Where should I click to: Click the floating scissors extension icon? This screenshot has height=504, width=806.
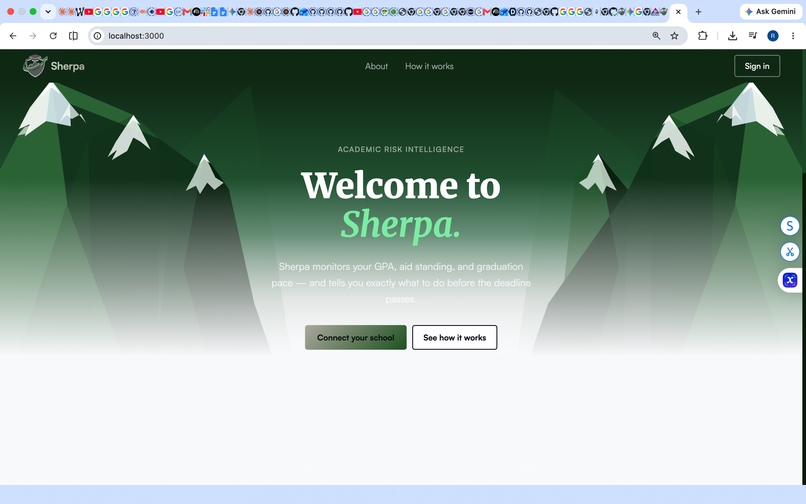tap(790, 252)
